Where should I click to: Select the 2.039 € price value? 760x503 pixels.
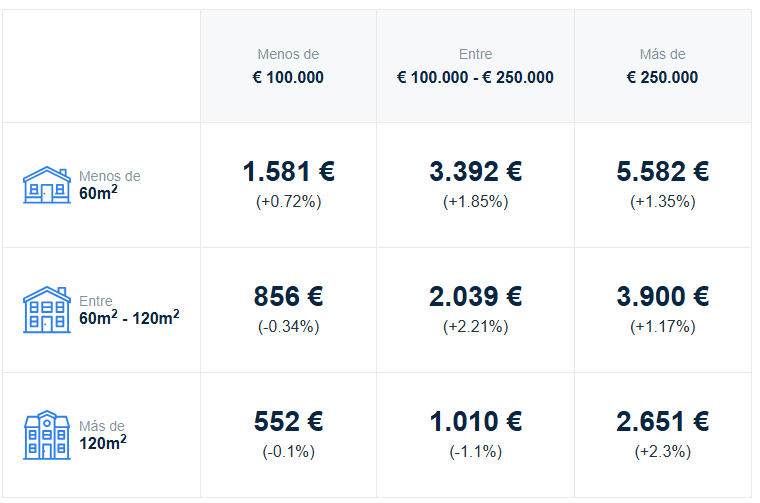pyautogui.click(x=475, y=297)
